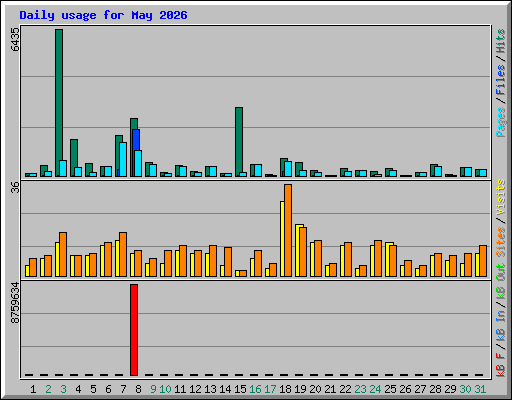The image size is (512, 400).
Task: Click the 'kB In' legend label
Action: point(501,325)
